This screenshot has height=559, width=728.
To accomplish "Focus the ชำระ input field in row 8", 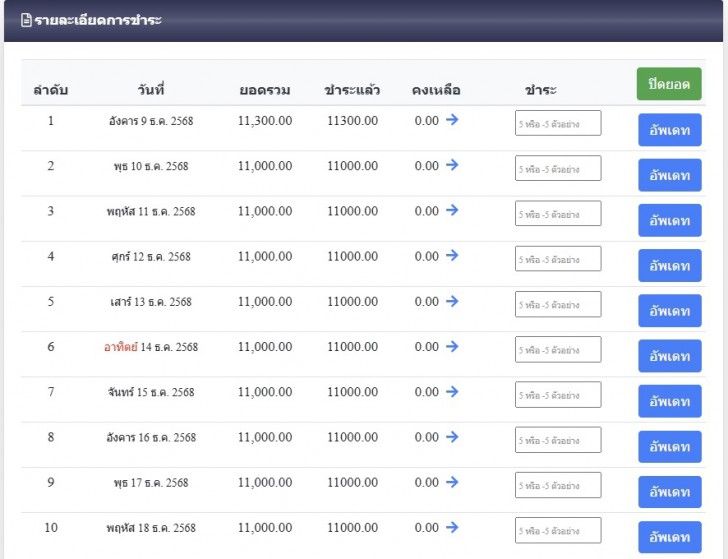I will click(x=558, y=440).
